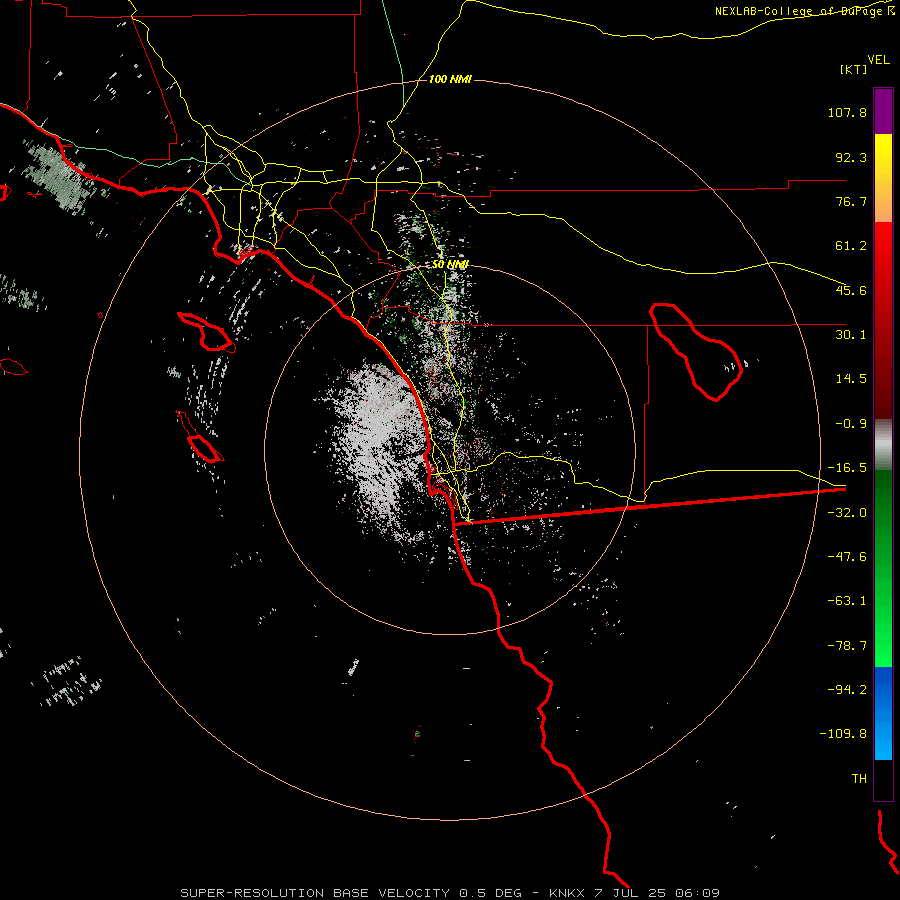Viewport: 900px width, 900px height.
Task: Click the -78.7 scale value
Action: (847, 646)
